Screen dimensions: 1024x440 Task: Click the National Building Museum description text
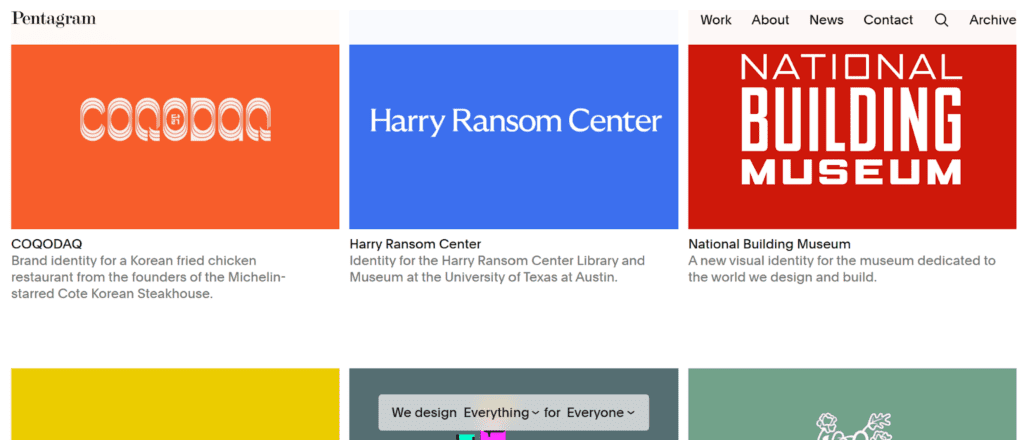pos(841,269)
